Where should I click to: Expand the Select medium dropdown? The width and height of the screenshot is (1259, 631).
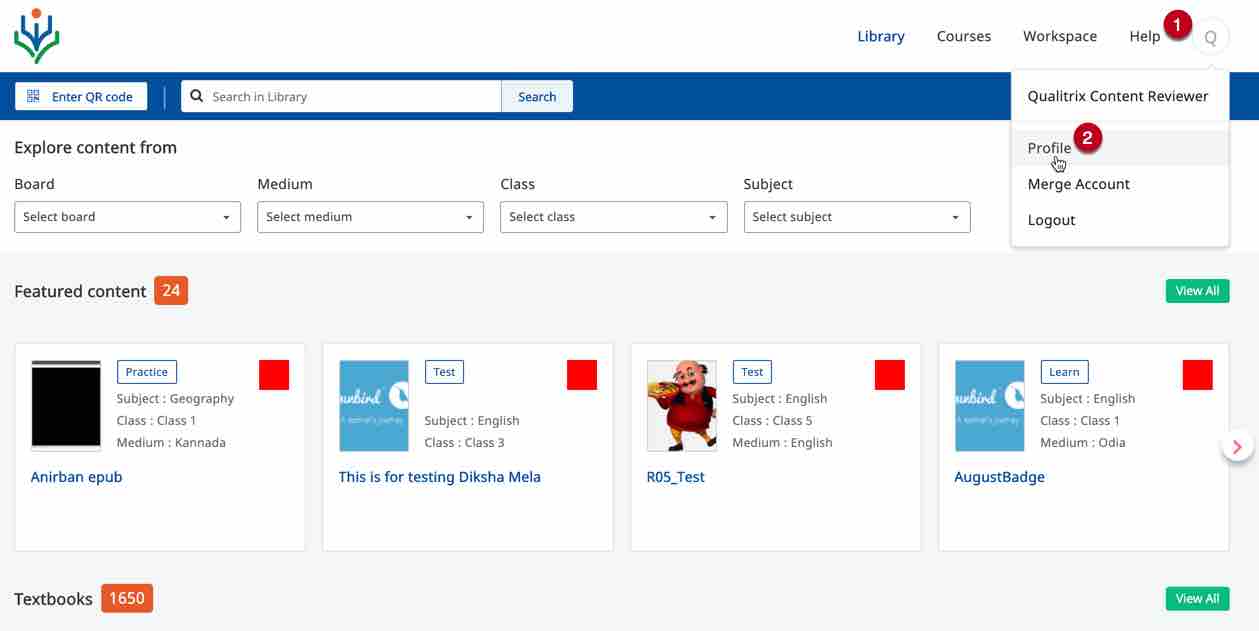point(370,217)
